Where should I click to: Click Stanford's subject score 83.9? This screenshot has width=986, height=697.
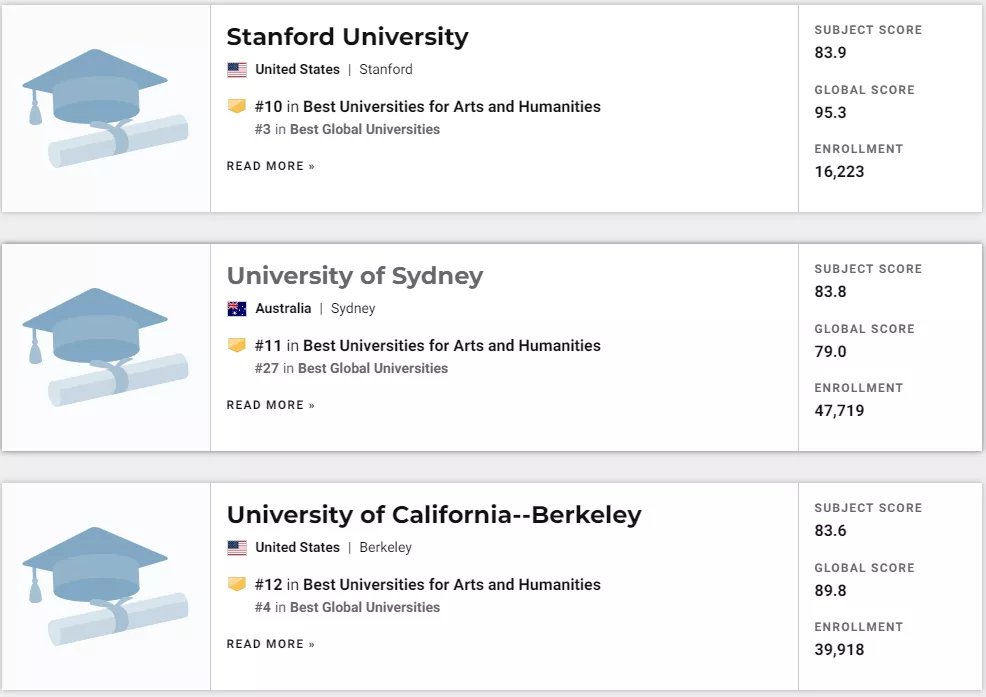click(x=830, y=53)
